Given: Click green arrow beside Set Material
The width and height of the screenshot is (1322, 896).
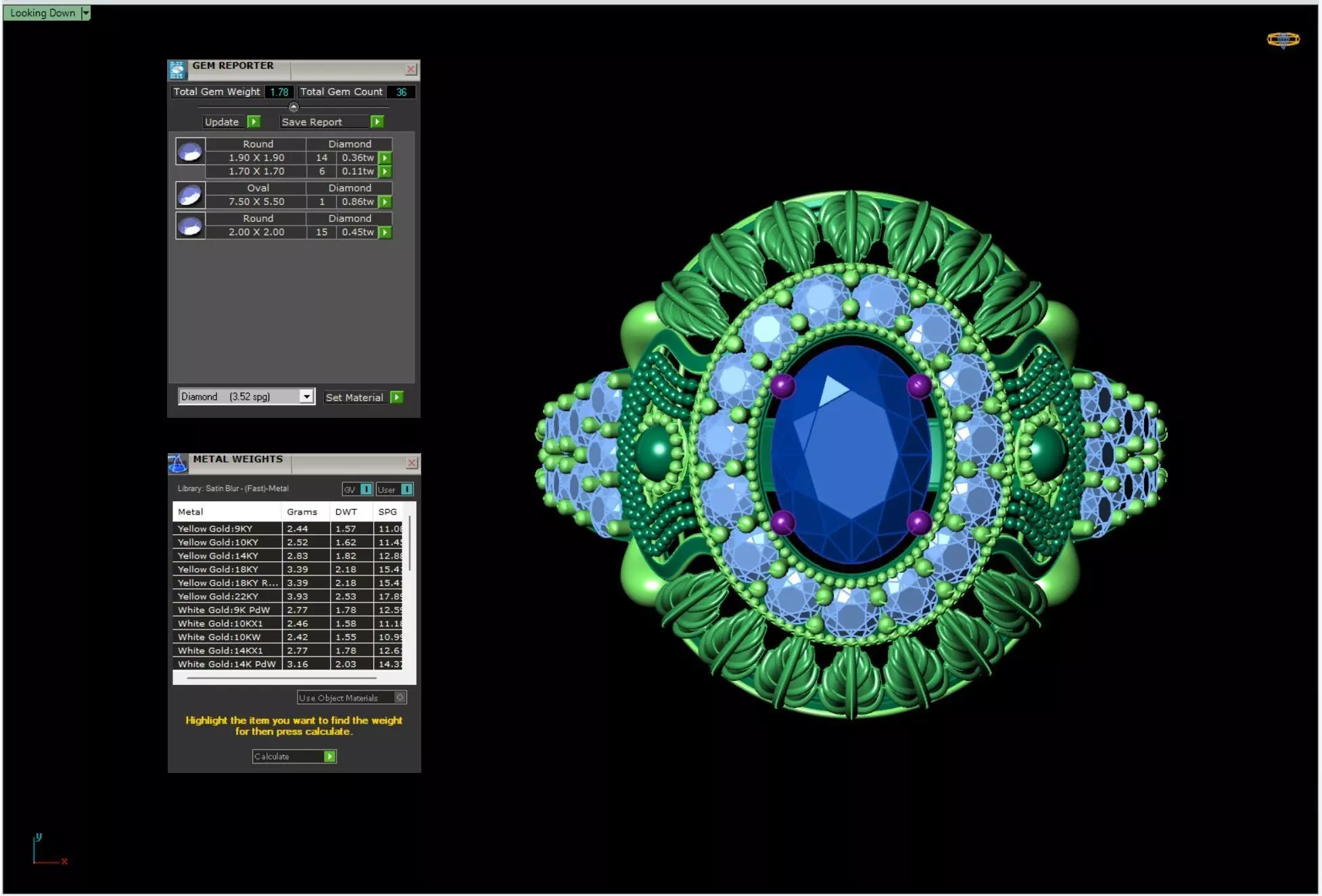Looking at the screenshot, I should [397, 397].
